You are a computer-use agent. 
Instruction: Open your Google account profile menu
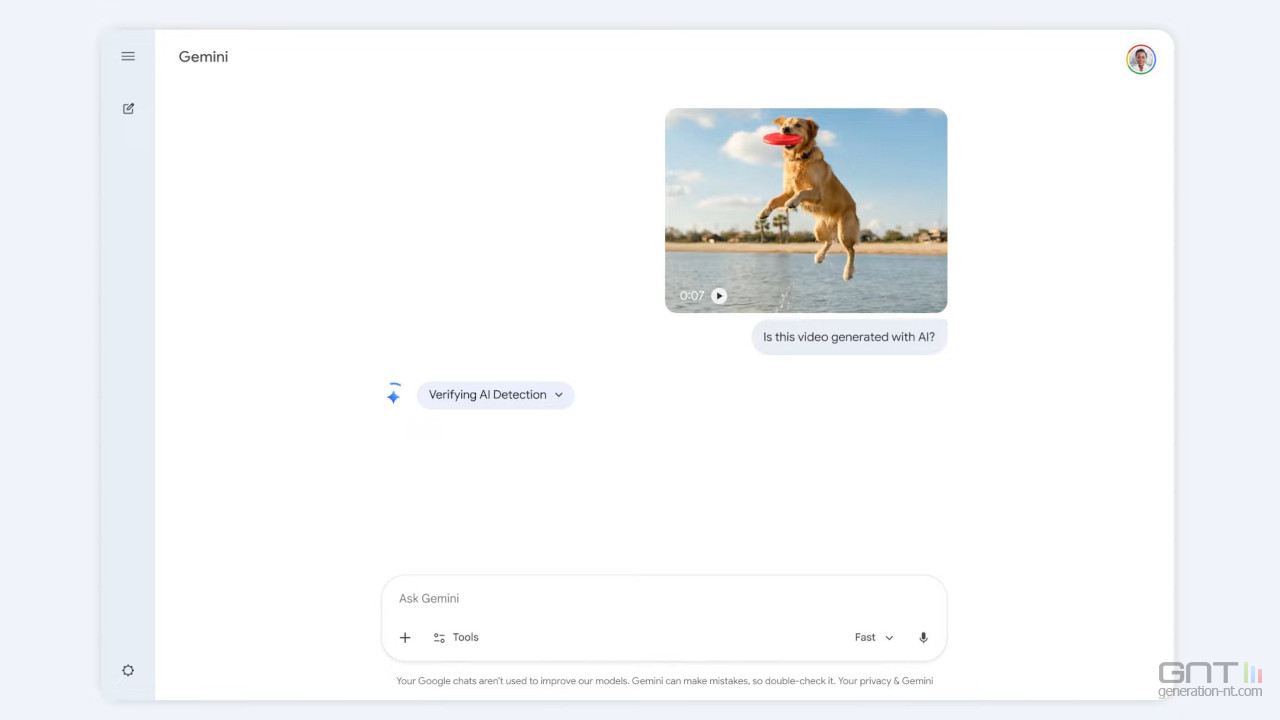1140,59
